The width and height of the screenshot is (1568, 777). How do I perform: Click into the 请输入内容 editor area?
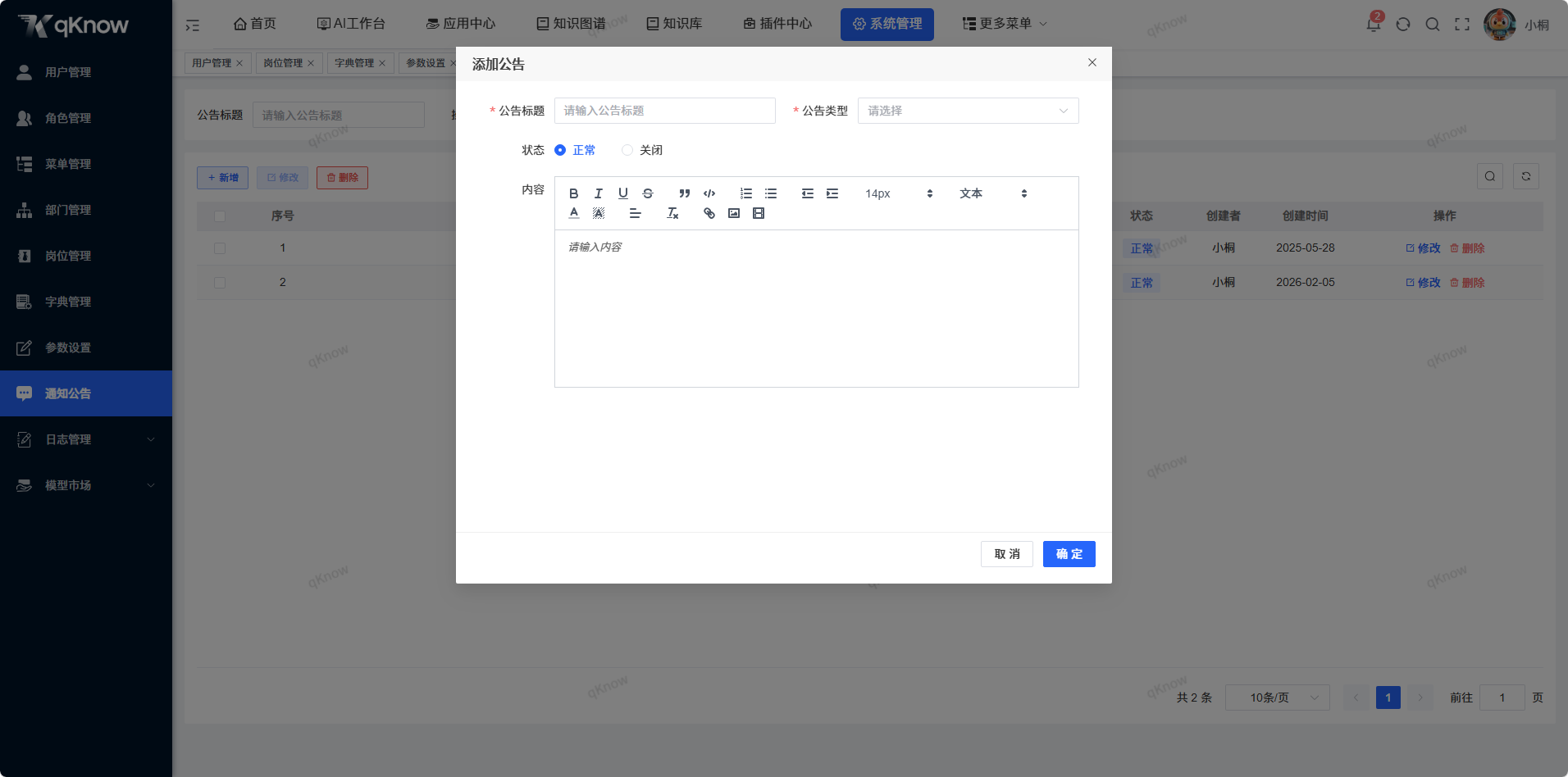click(817, 308)
